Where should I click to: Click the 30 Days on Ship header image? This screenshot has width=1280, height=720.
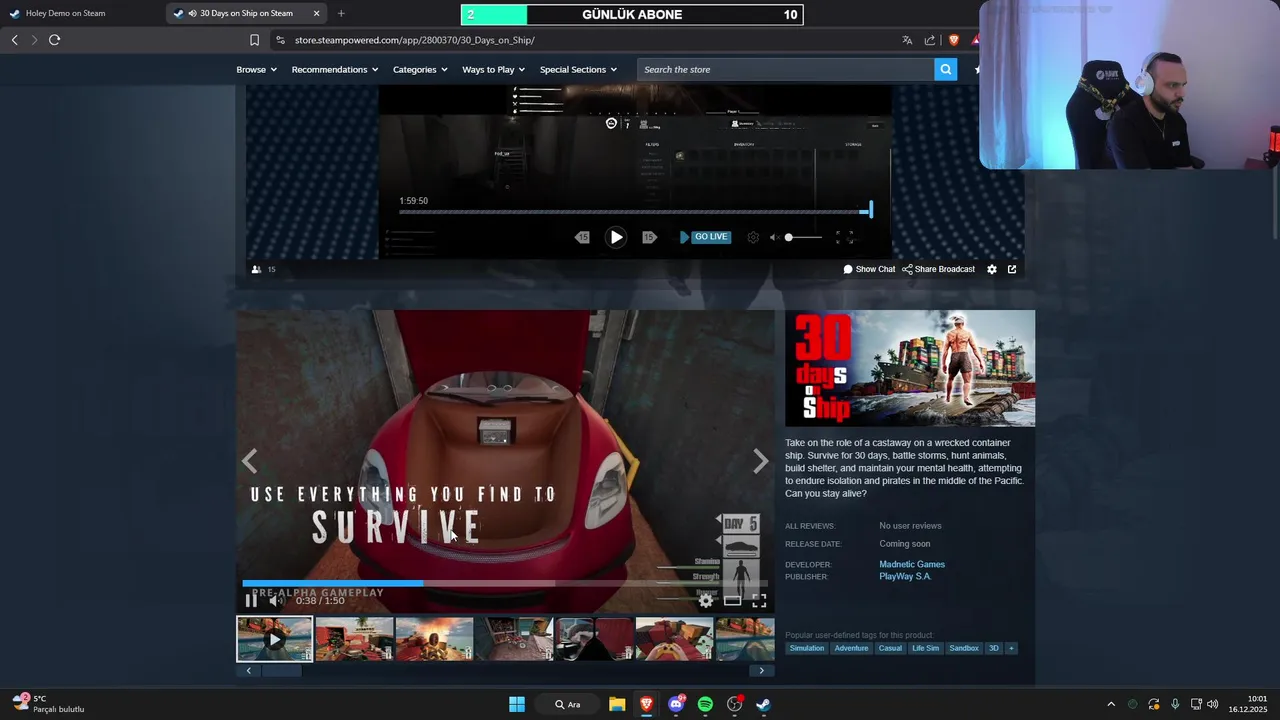(910, 368)
